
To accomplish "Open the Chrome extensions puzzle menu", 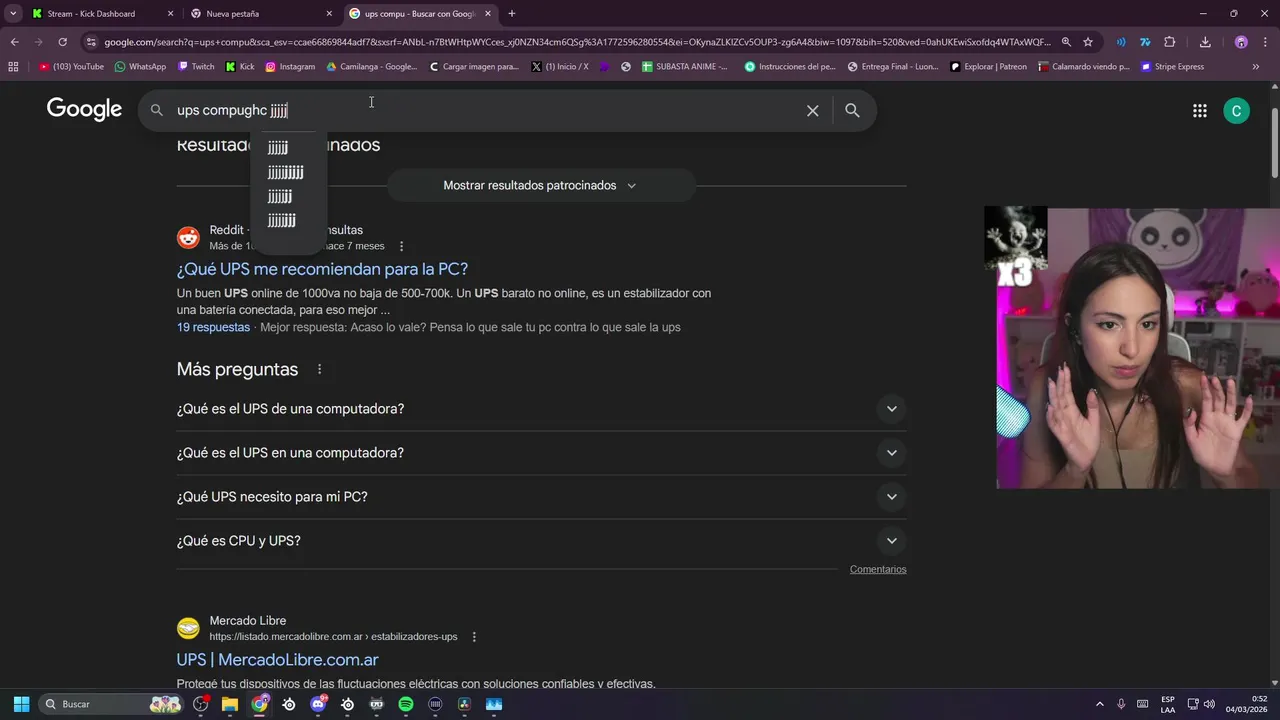I will pos(1170,42).
